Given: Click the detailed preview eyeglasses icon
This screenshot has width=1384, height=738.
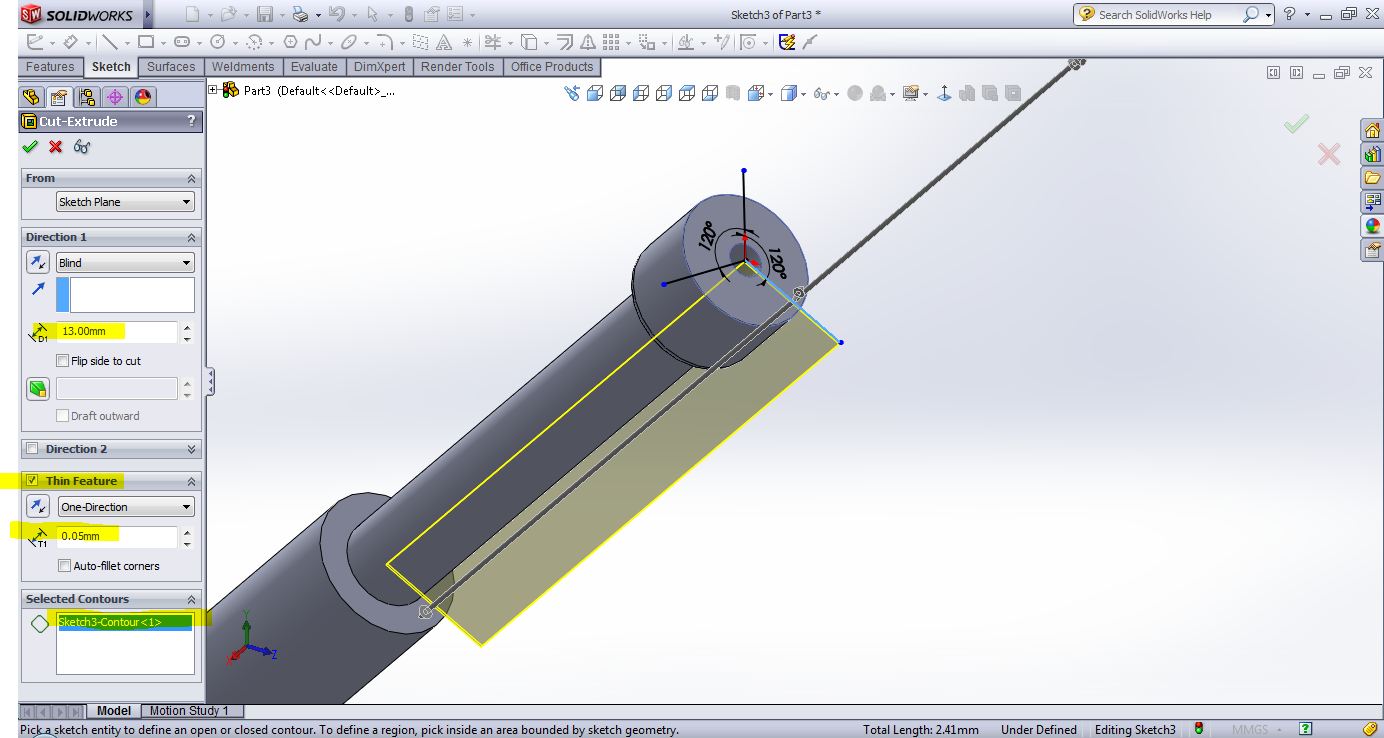Looking at the screenshot, I should point(82,147).
